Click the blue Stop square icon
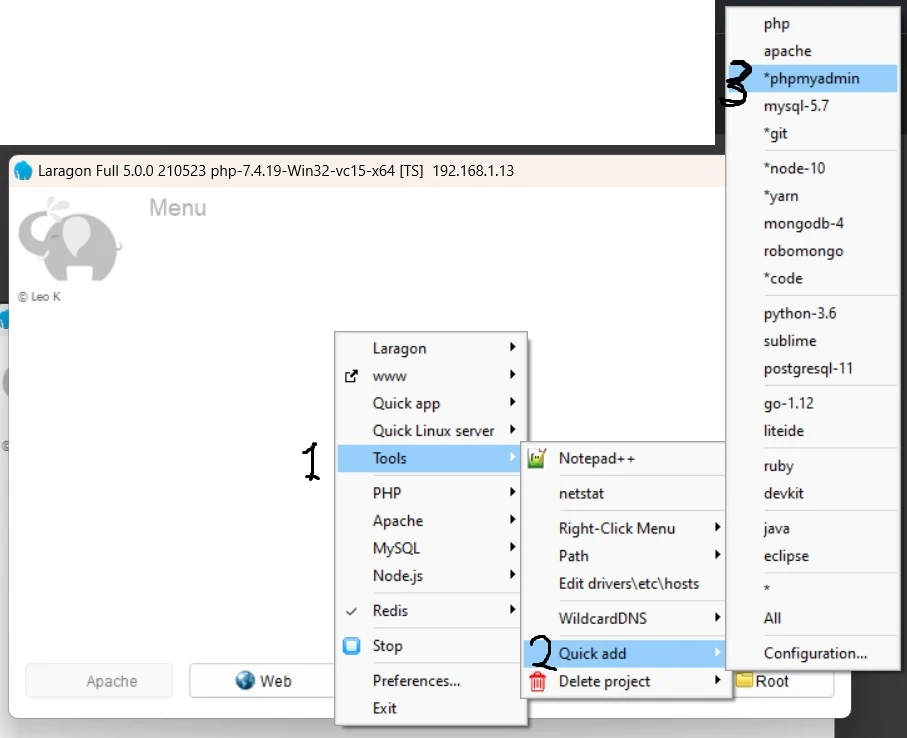The width and height of the screenshot is (907, 738). (x=352, y=645)
